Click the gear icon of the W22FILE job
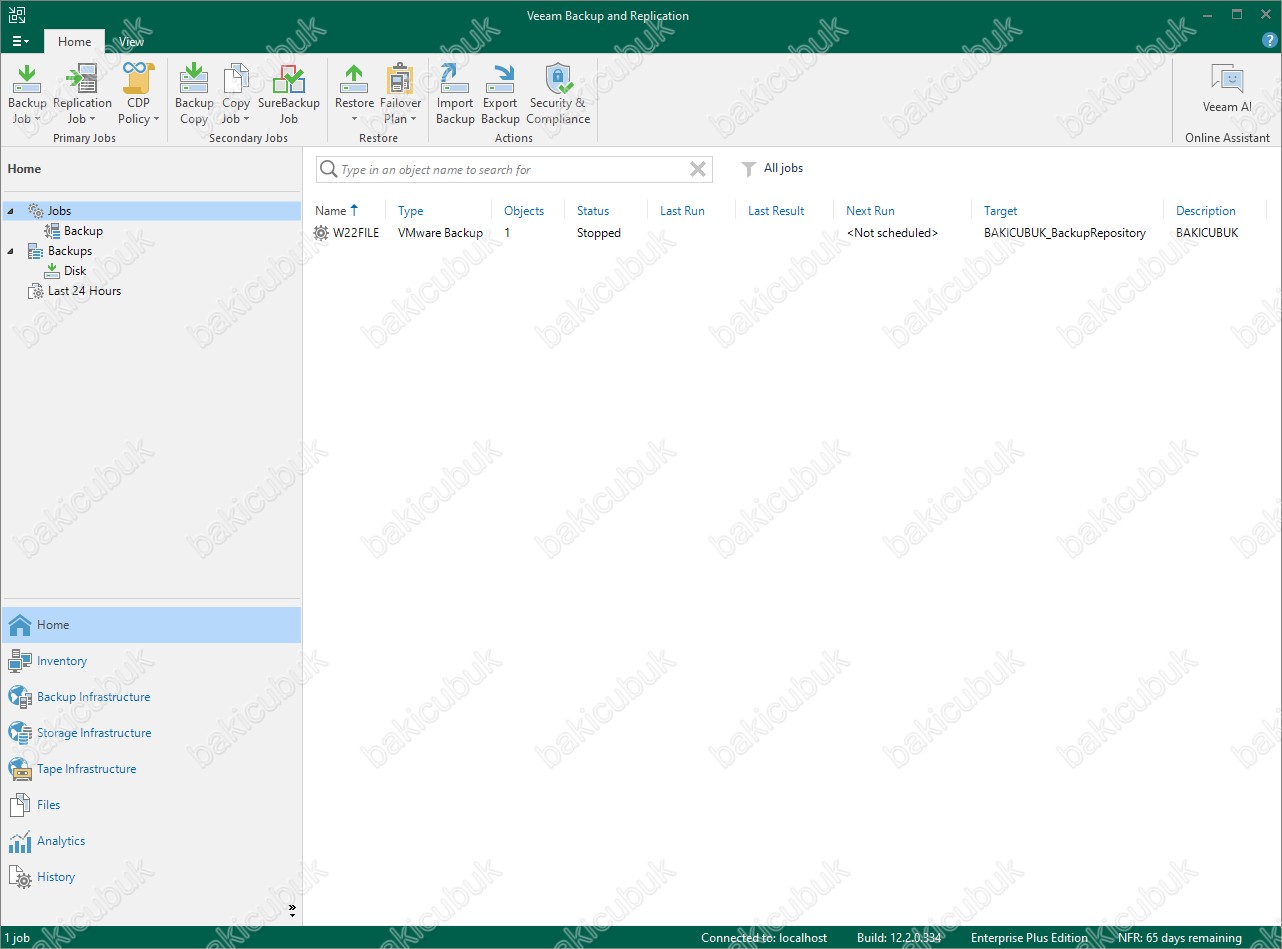The image size is (1282, 949). [321, 233]
